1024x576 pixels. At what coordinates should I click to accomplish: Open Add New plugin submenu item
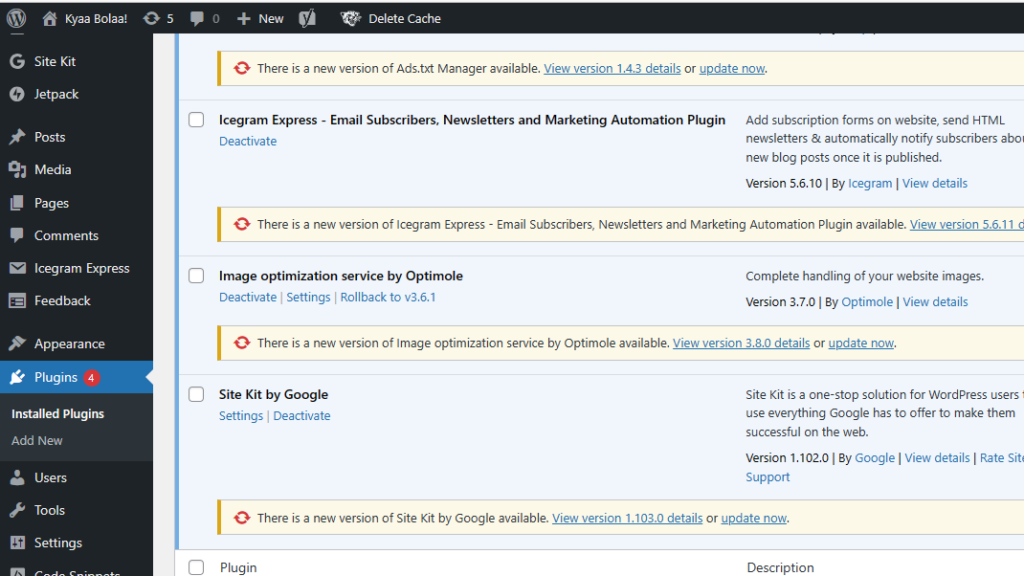pos(37,441)
